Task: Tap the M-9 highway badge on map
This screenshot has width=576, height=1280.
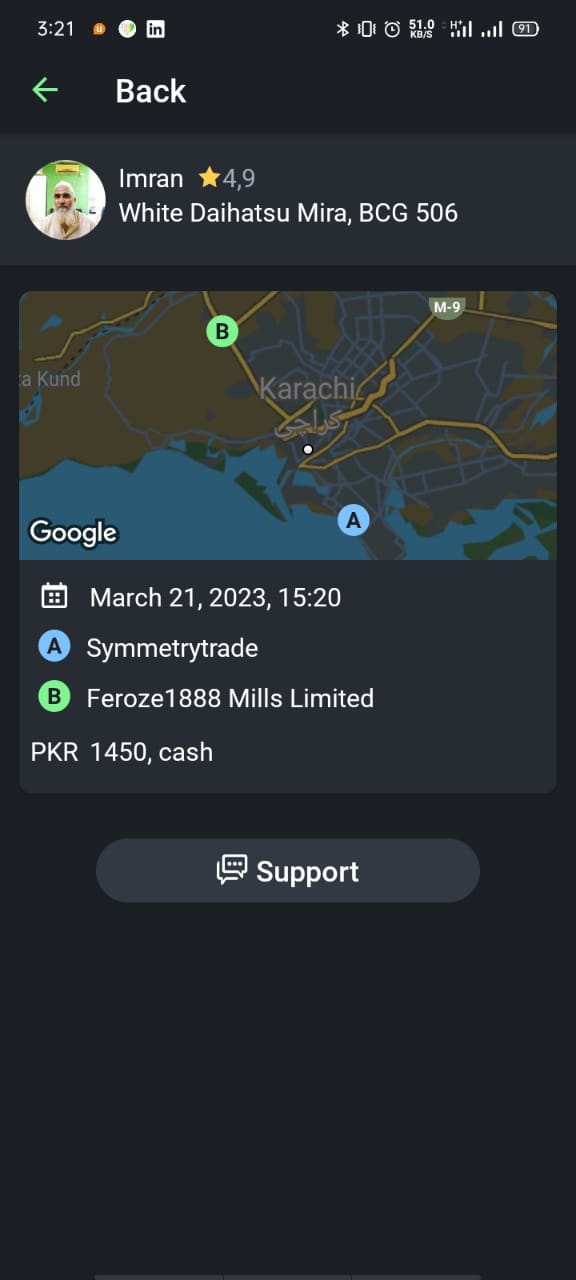Action: [447, 308]
